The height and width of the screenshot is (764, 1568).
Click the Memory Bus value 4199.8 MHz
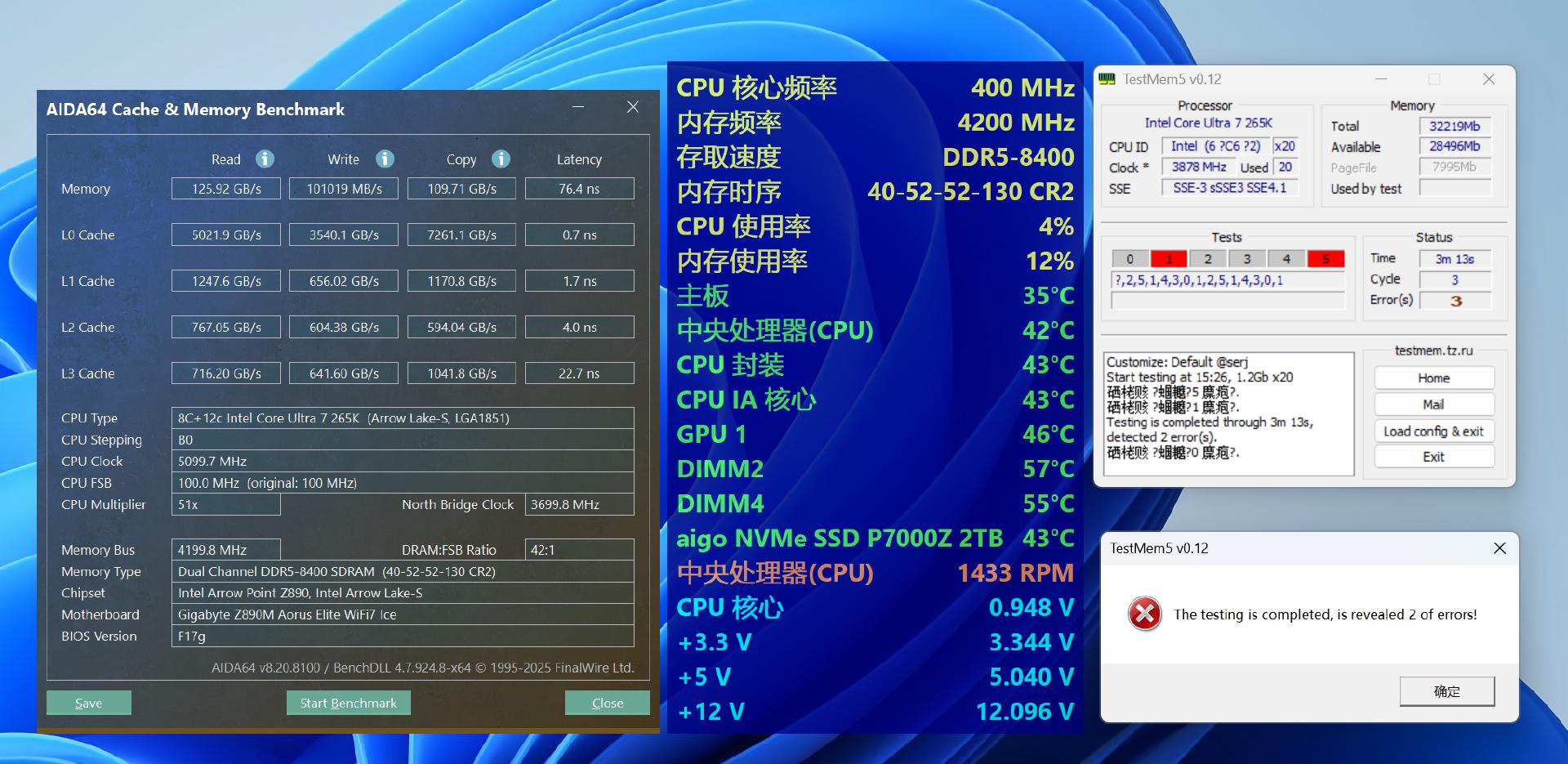[x=226, y=550]
